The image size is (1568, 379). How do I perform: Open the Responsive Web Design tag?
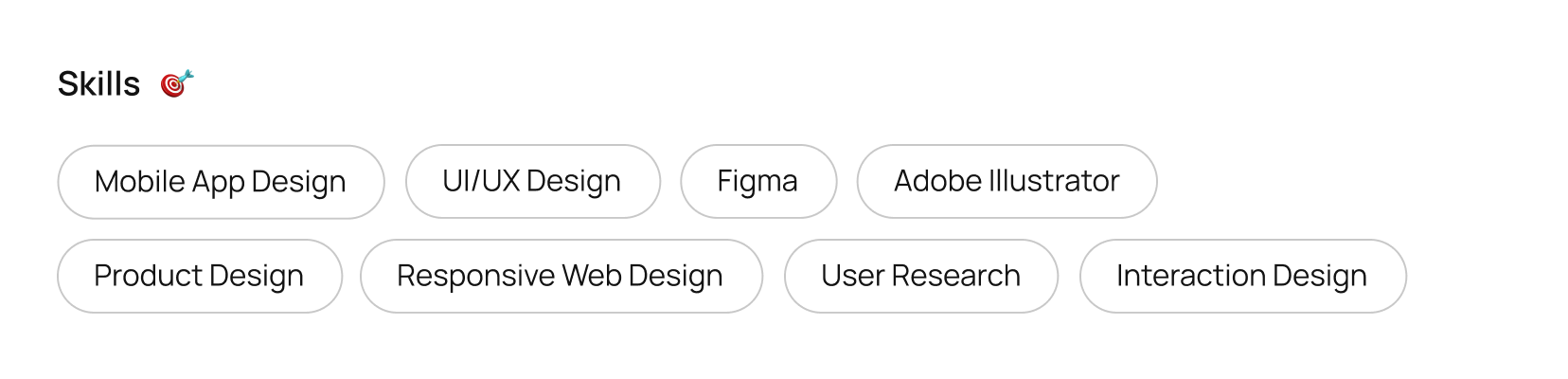point(561,276)
